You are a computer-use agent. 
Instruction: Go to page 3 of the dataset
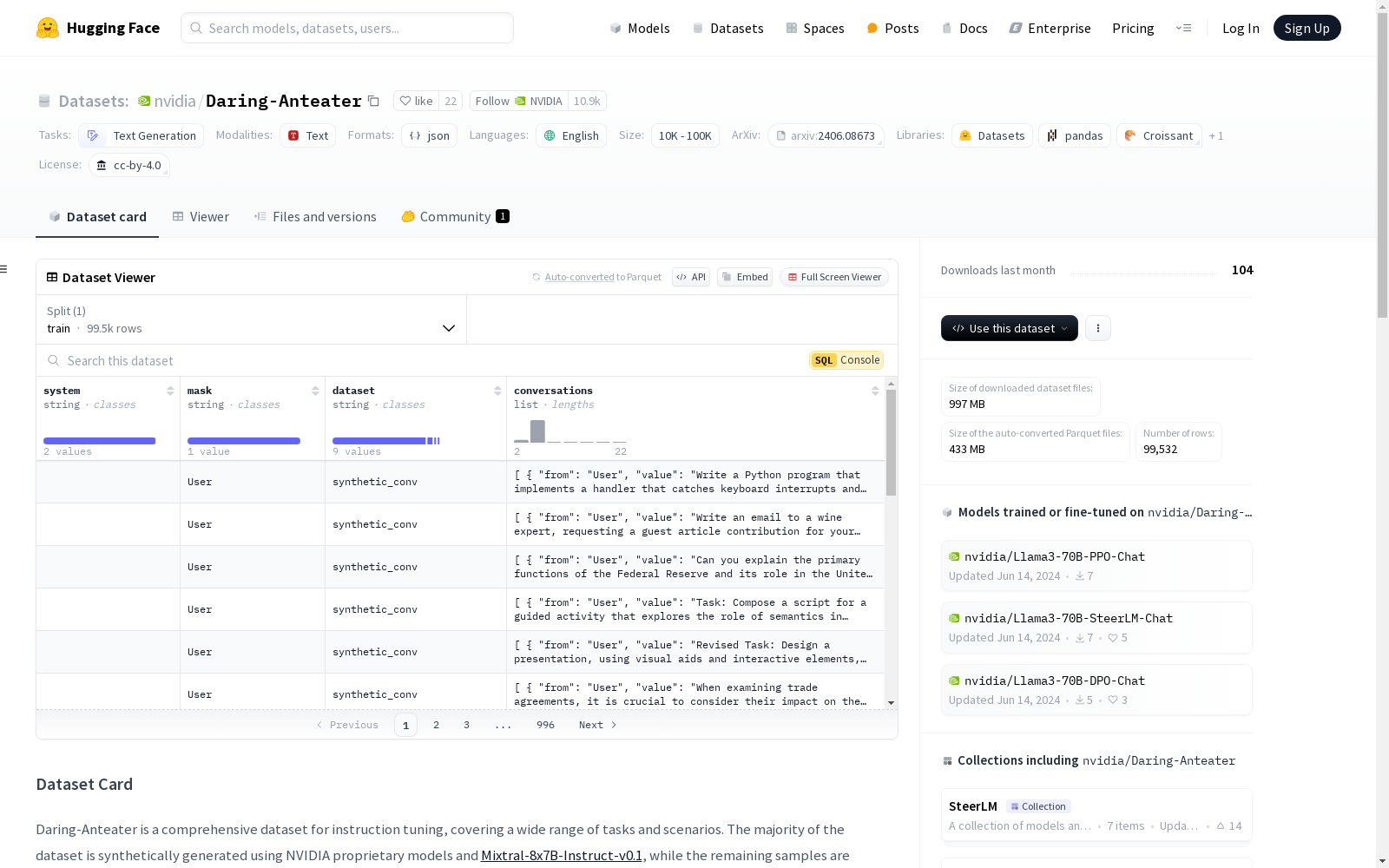click(466, 725)
